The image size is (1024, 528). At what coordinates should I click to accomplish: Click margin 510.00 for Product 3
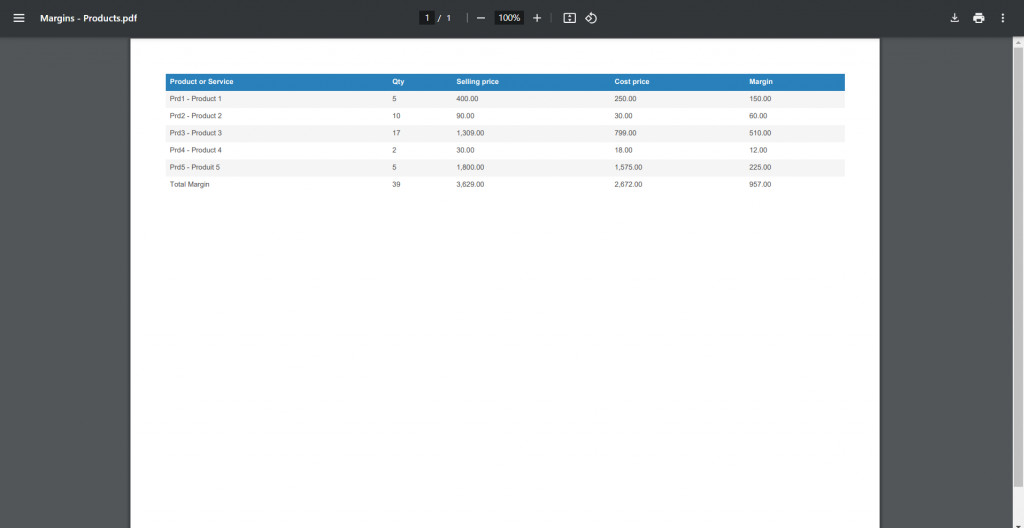(x=760, y=133)
